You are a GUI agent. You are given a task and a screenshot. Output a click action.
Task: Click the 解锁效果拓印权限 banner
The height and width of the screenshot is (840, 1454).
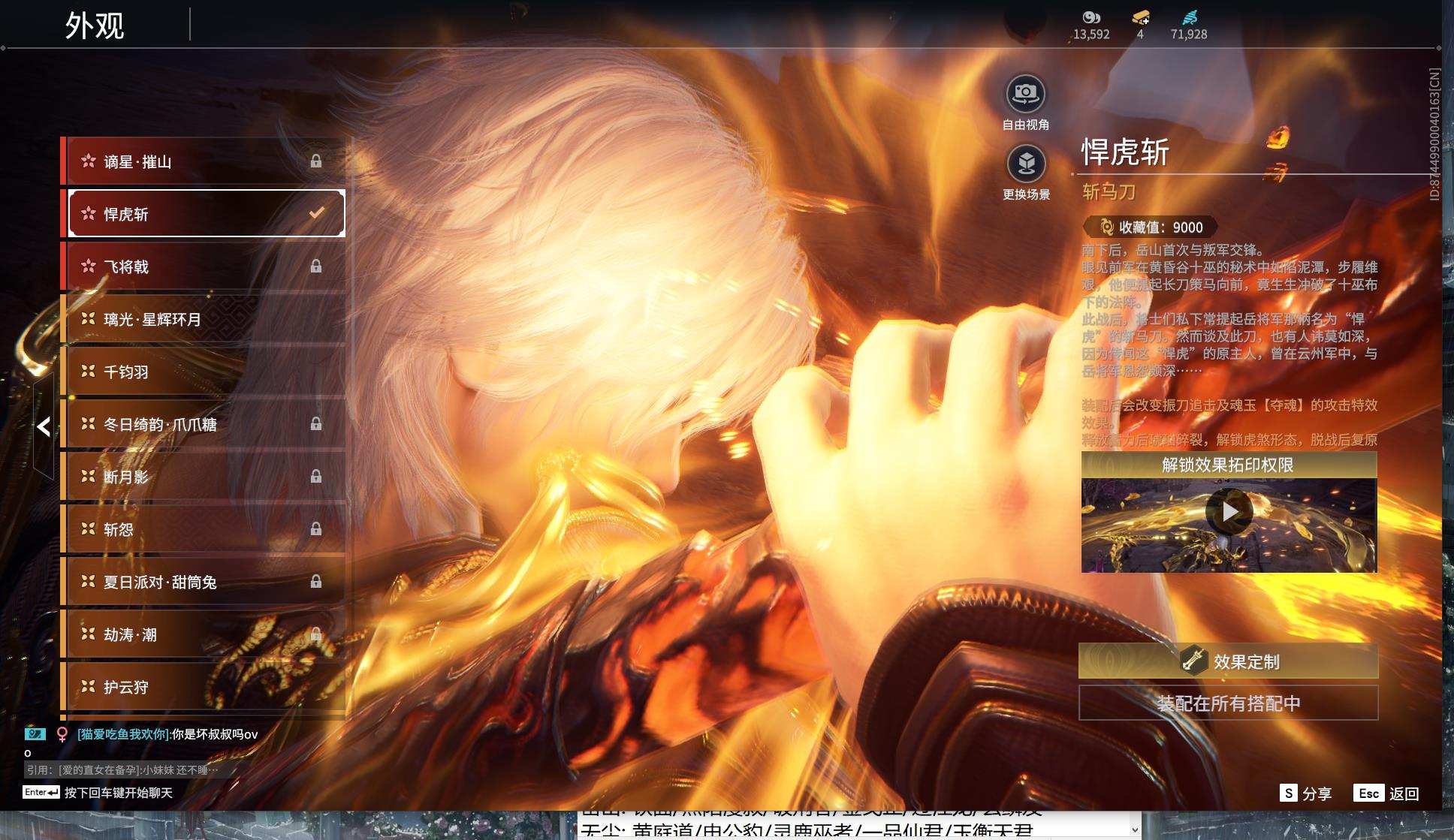pos(1229,465)
